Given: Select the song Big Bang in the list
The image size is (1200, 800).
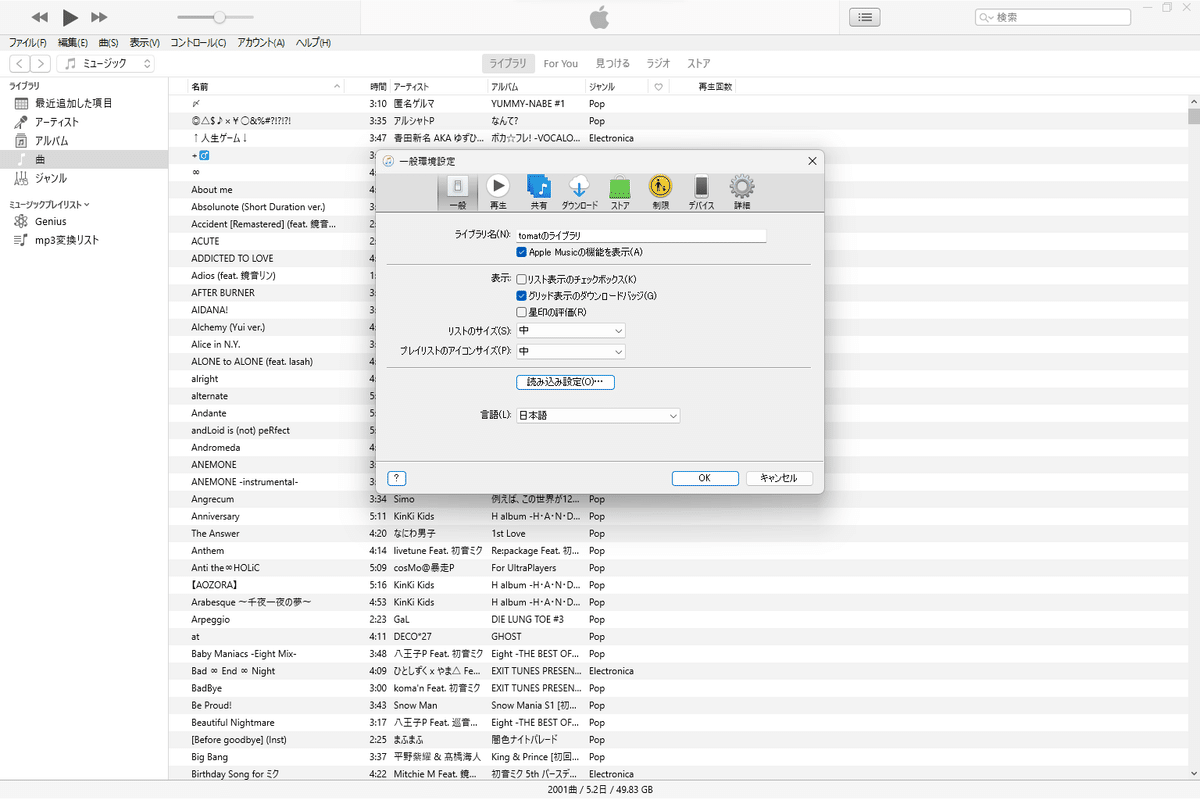Looking at the screenshot, I should point(209,757).
